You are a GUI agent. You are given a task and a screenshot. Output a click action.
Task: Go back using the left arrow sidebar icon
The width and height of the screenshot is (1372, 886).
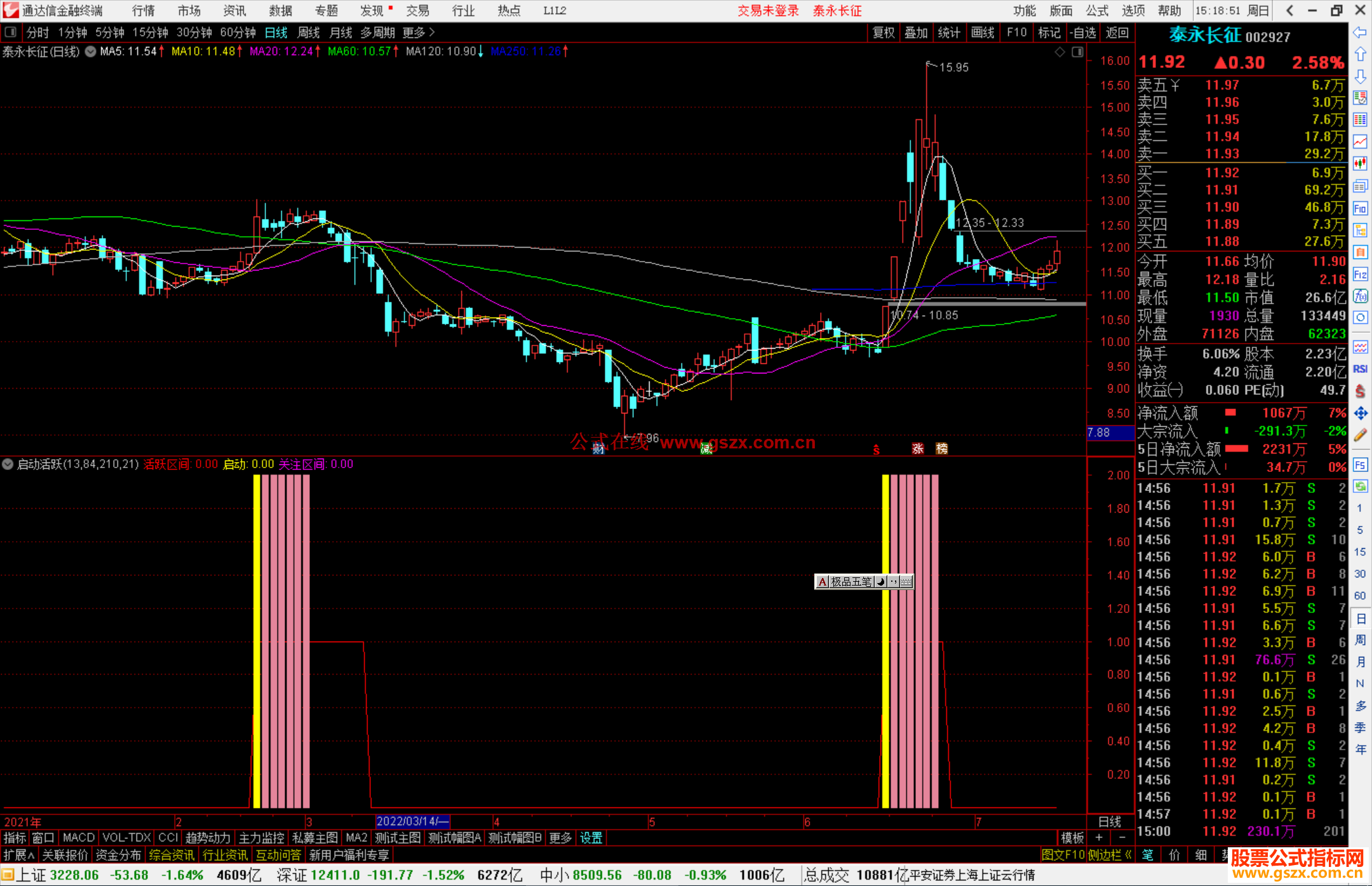(x=1360, y=32)
